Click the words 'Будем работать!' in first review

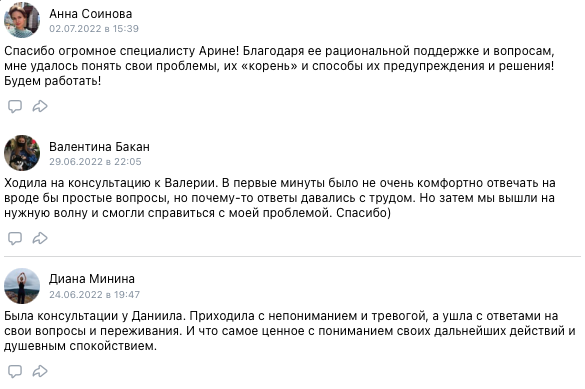(53, 81)
